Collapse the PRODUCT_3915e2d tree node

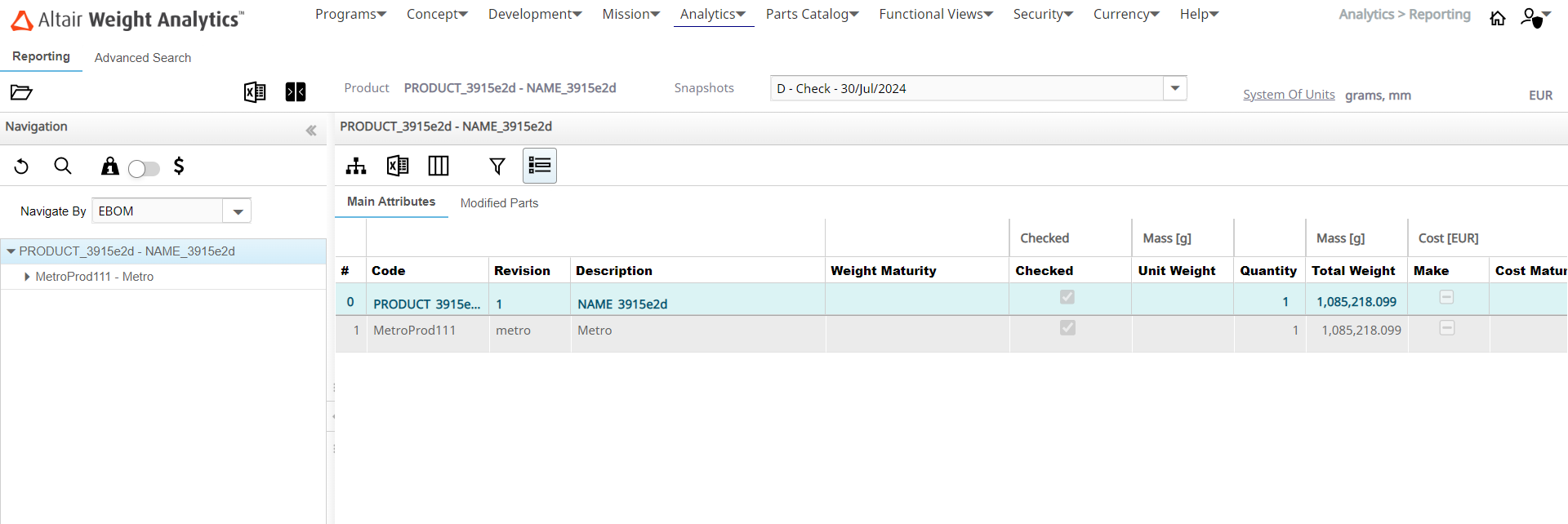pos(11,251)
